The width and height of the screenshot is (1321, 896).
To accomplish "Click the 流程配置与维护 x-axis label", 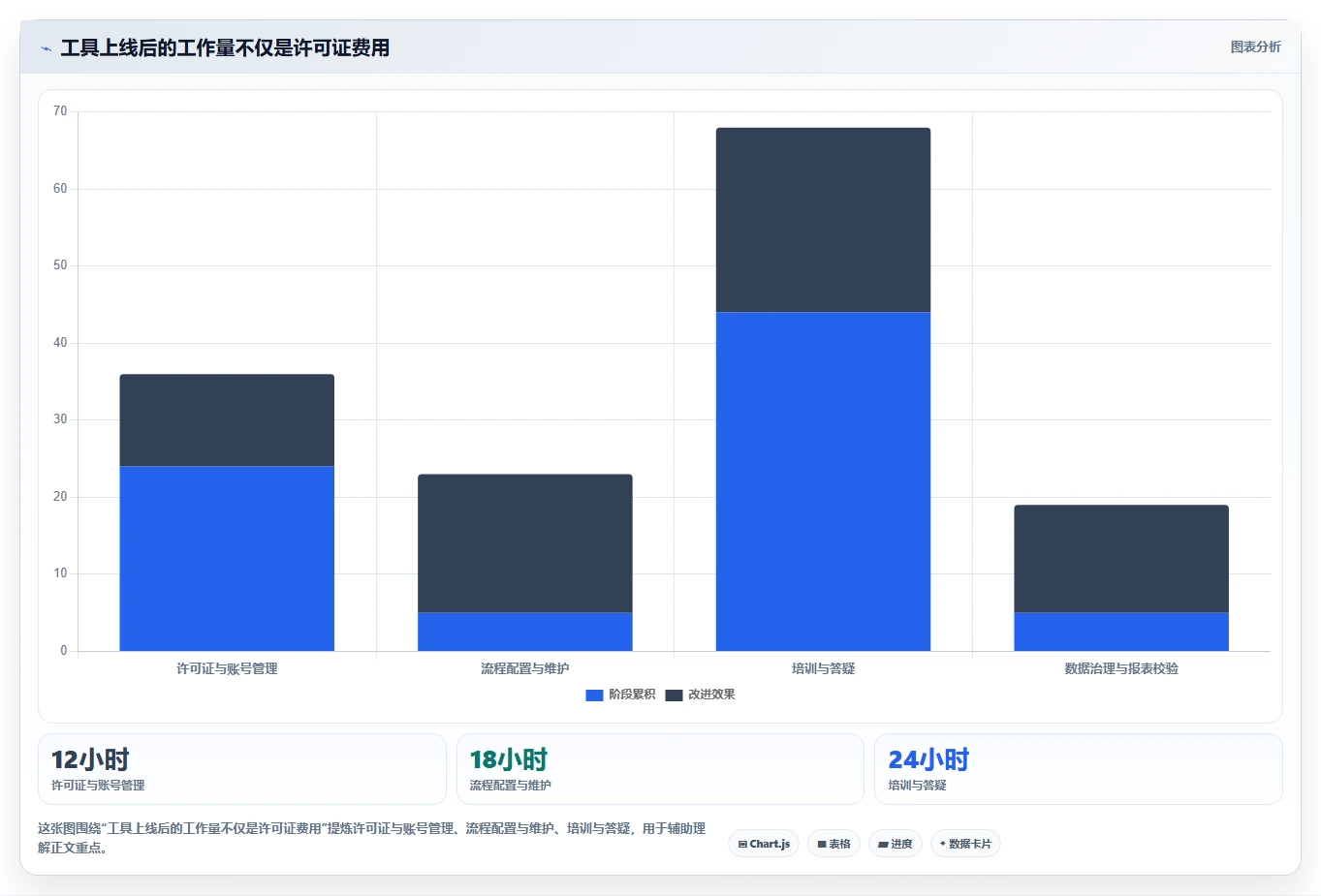I will click(x=525, y=668).
